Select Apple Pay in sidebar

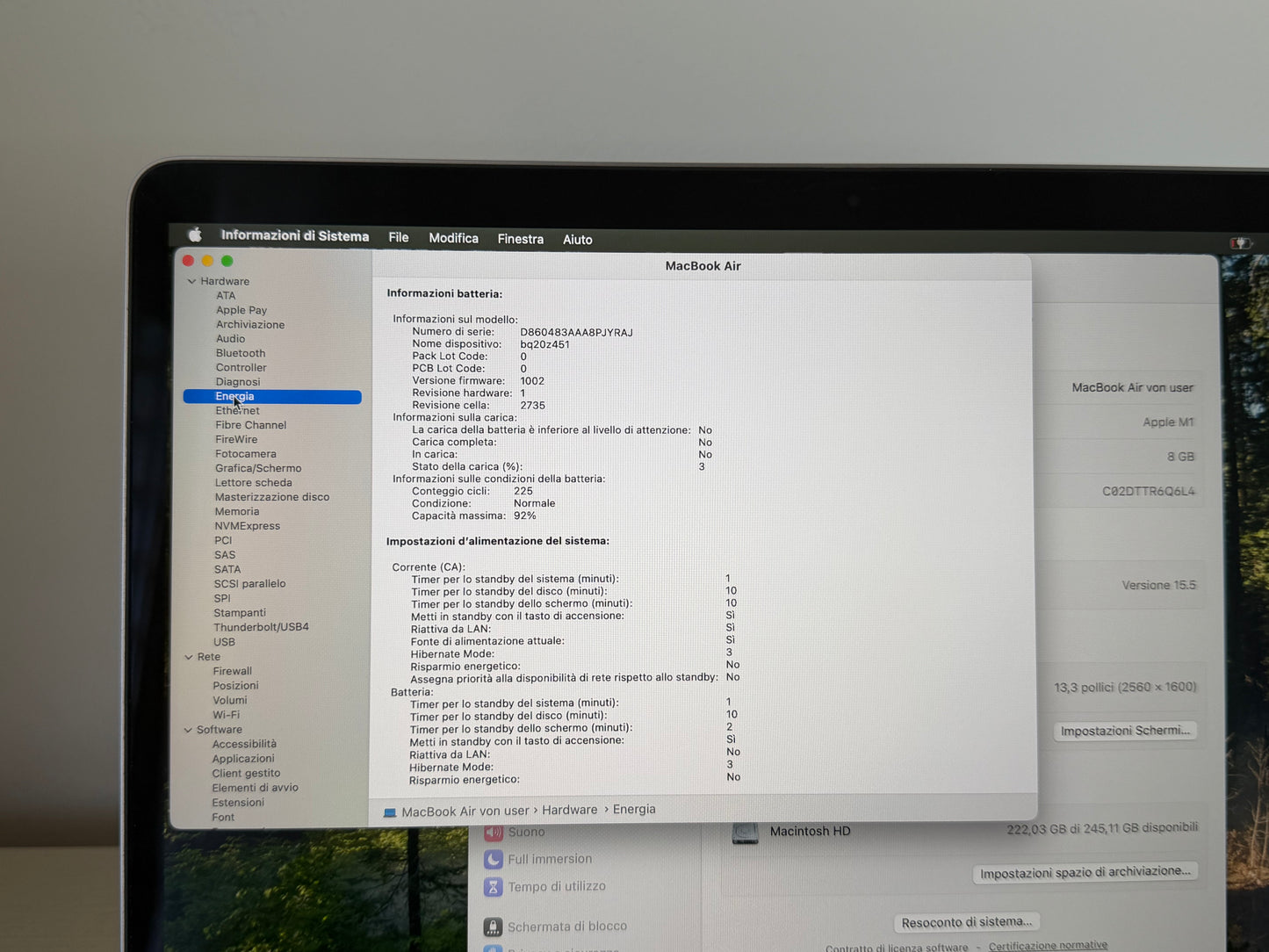[x=242, y=310]
